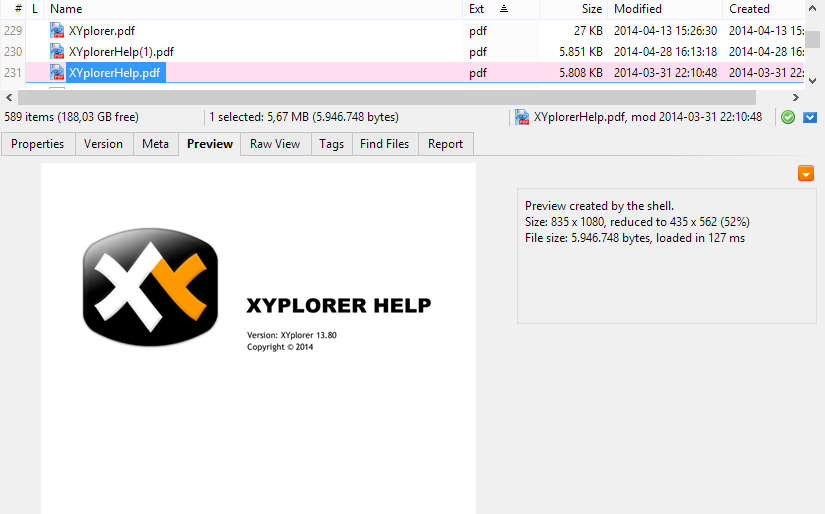Viewport: 825px width, 514px height.
Task: Click the PDF icon in the status bar
Action: pyautogui.click(x=522, y=117)
